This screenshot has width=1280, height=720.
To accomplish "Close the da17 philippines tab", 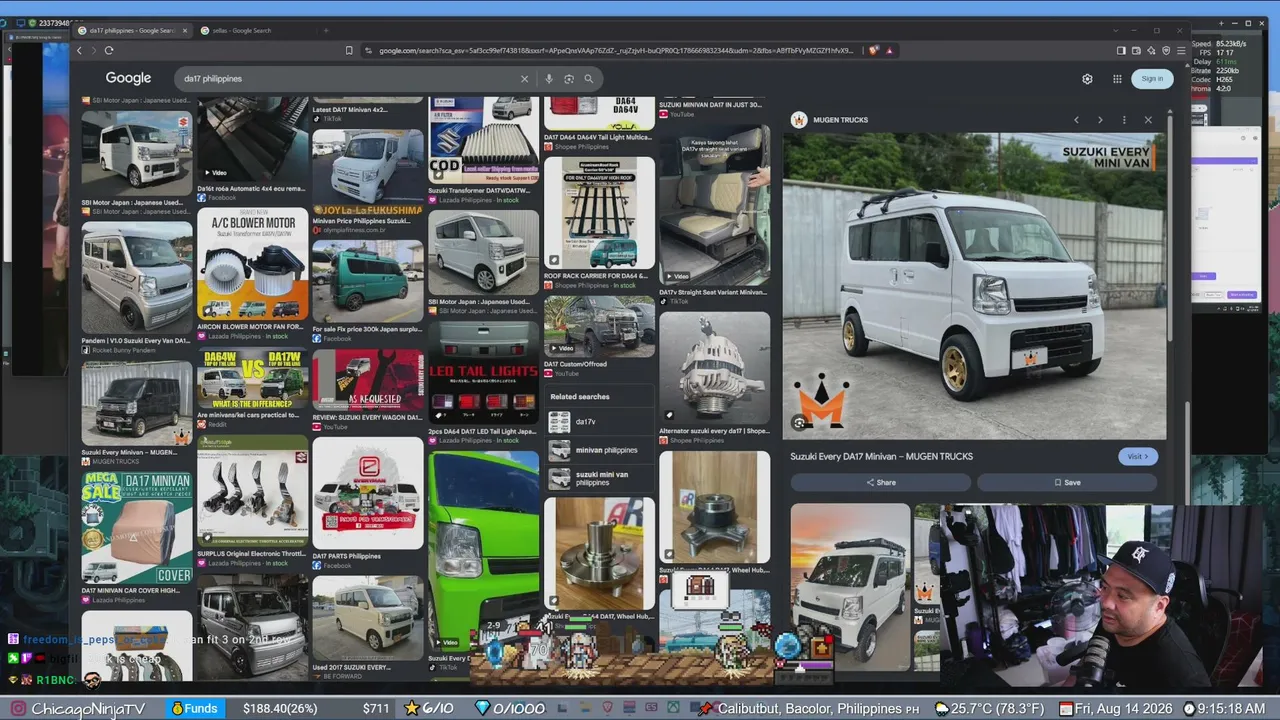I will coord(184,31).
